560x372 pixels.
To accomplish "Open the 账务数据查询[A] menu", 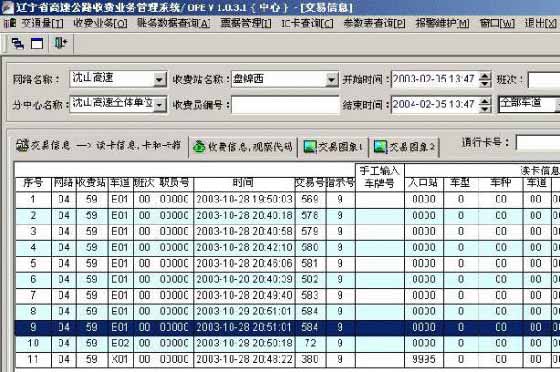I will coord(174,24).
